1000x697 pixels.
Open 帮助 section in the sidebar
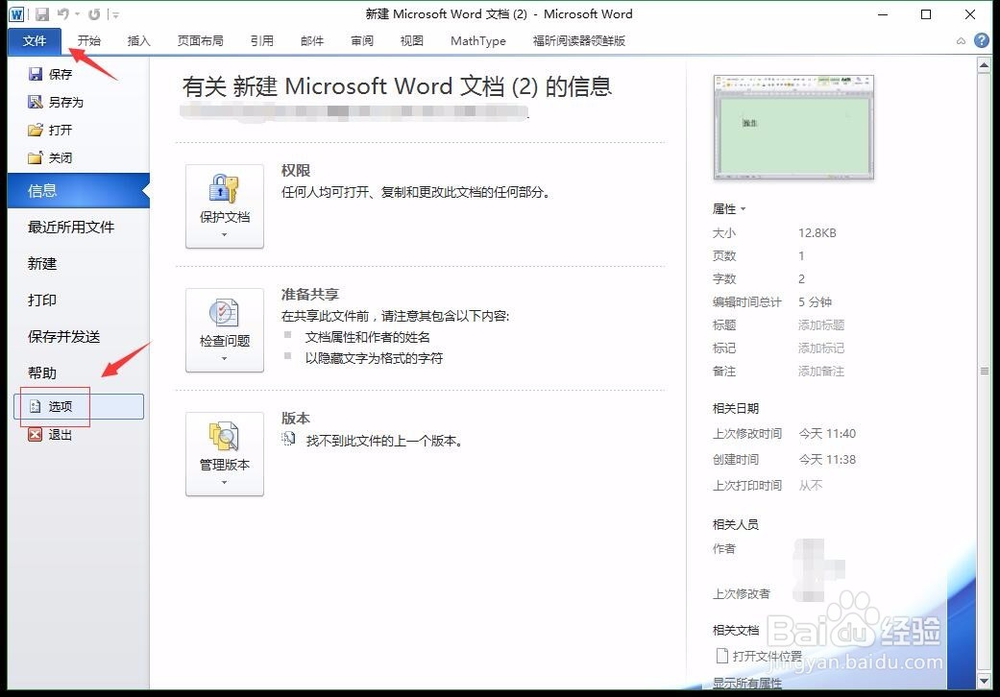click(x=42, y=372)
